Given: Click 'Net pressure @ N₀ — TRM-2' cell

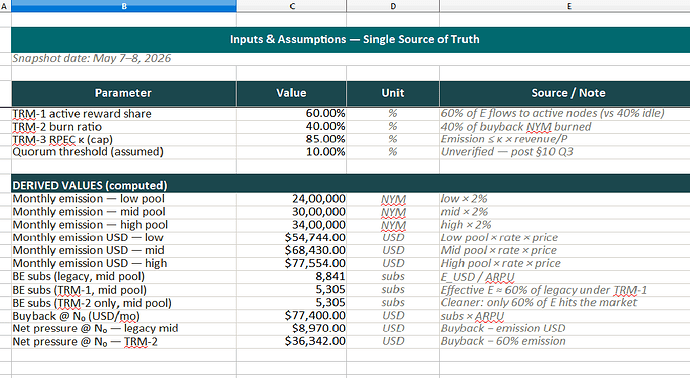Looking at the screenshot, I should 124,341.
